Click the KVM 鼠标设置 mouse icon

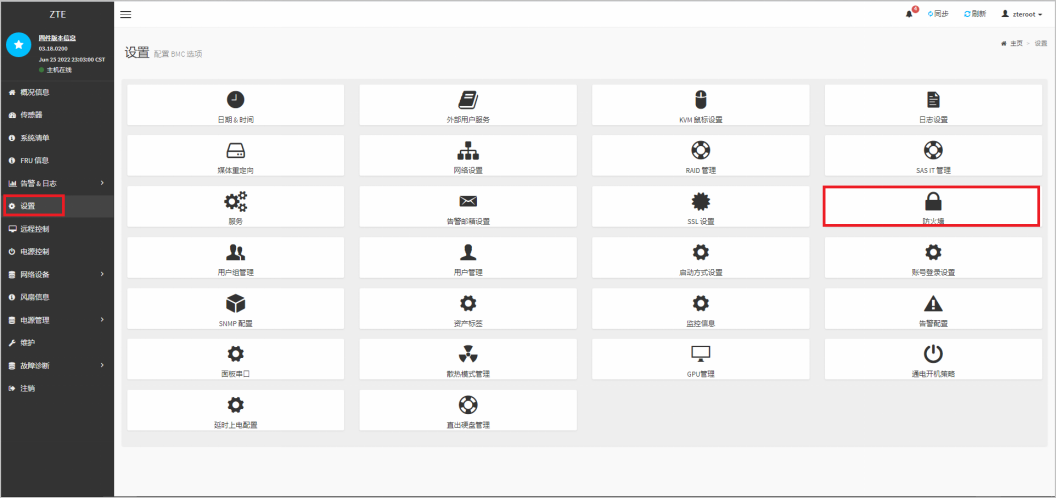coord(700,99)
